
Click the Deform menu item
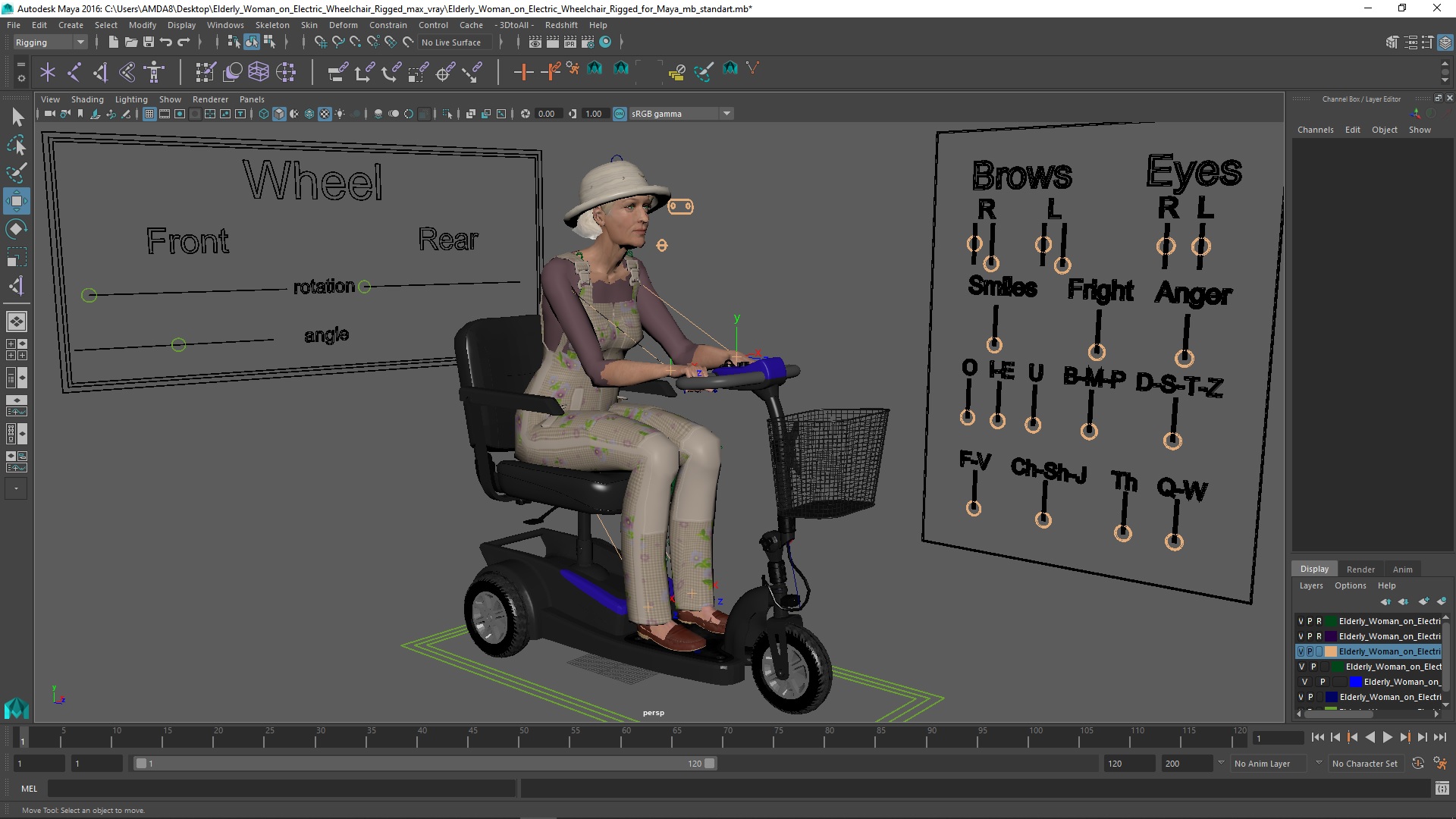(344, 24)
